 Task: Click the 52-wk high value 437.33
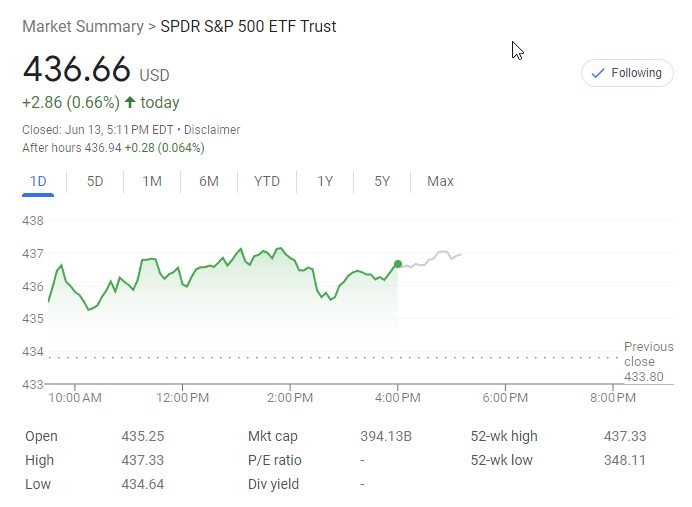tap(625, 436)
